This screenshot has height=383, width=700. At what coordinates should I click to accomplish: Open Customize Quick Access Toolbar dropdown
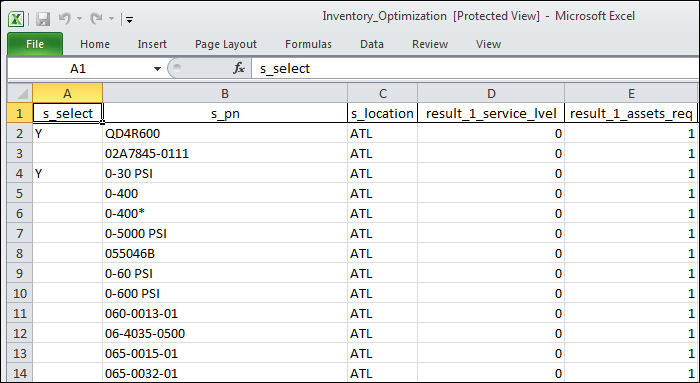coord(129,19)
